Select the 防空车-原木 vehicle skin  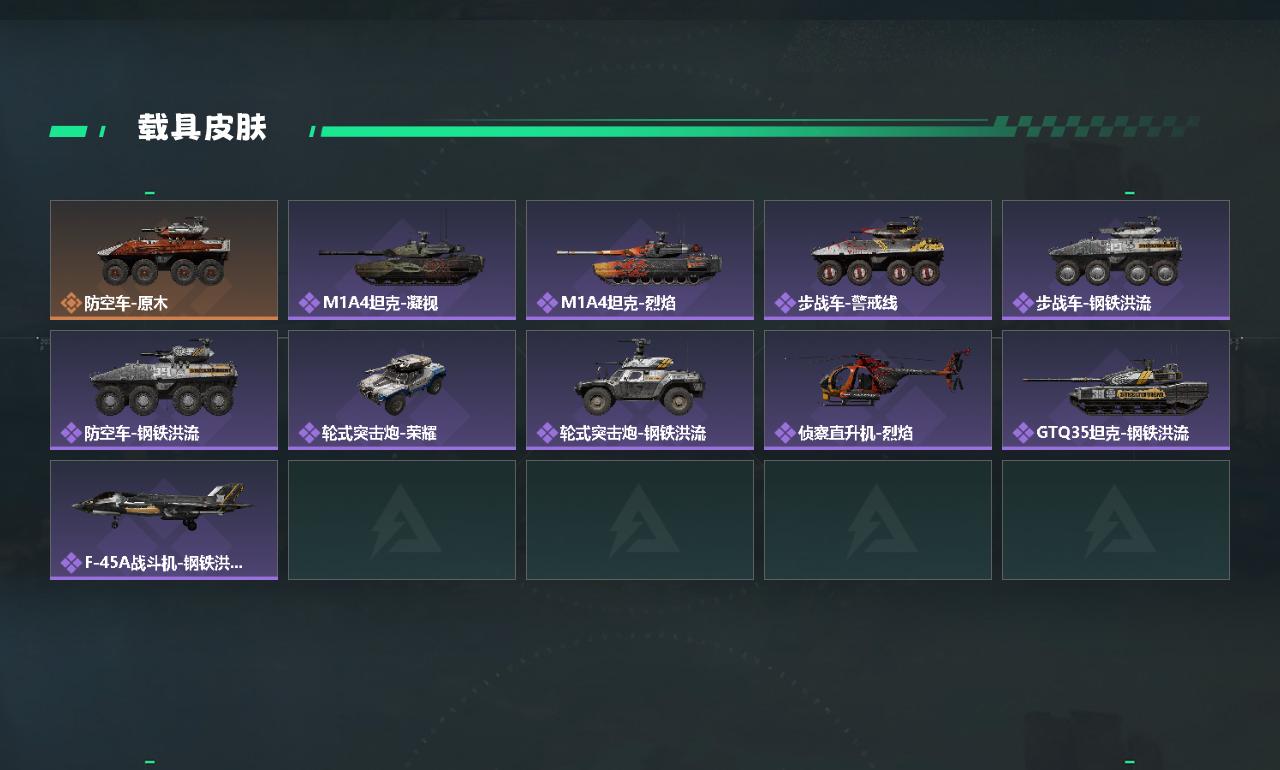164,260
